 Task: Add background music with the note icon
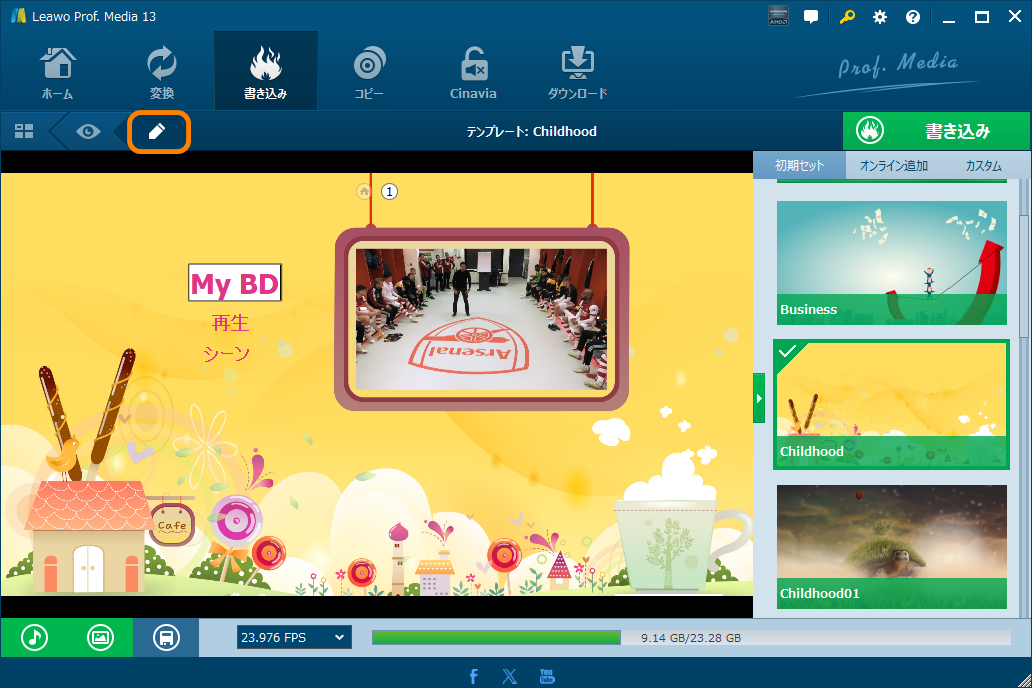coord(34,637)
